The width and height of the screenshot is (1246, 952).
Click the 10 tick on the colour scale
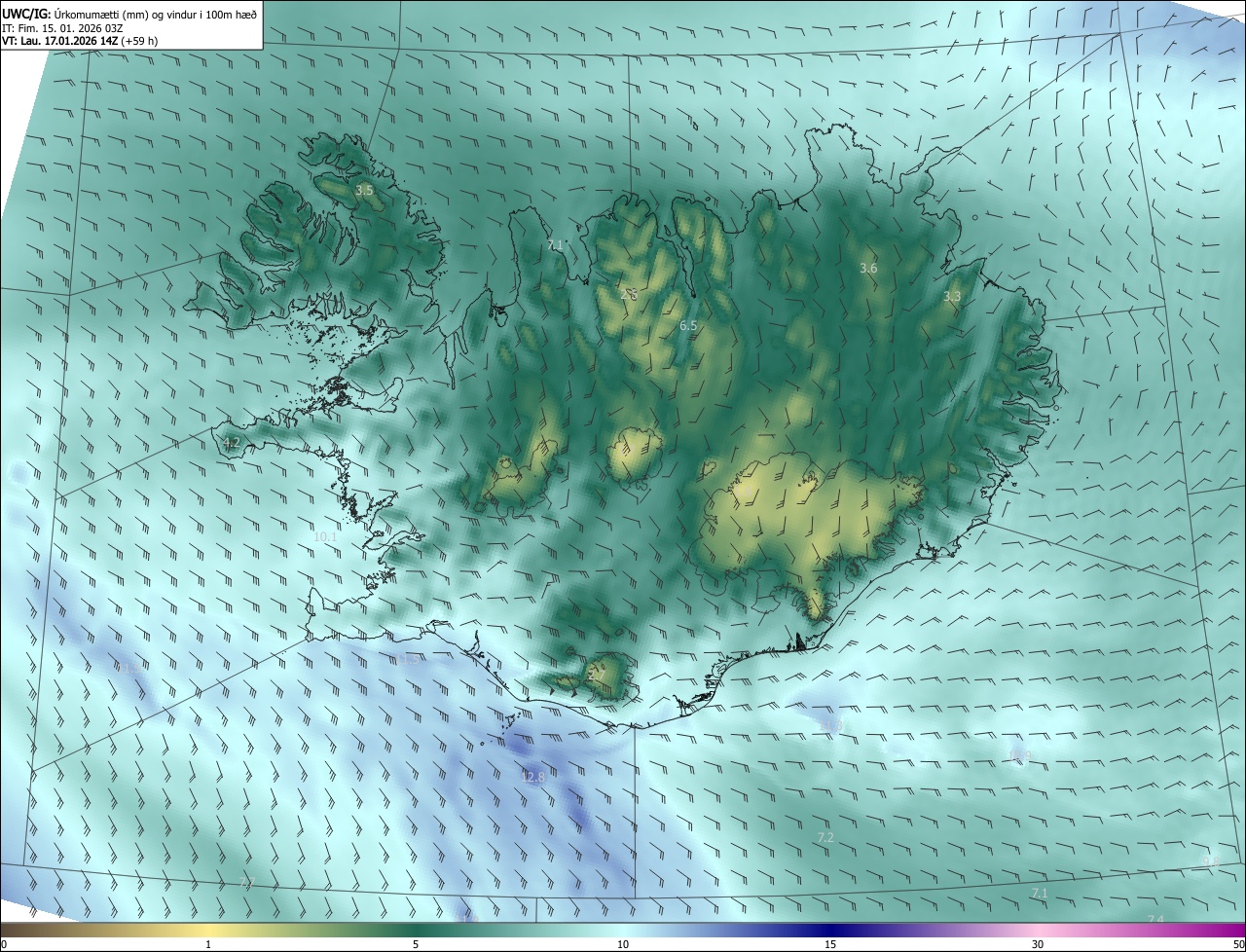(623, 945)
